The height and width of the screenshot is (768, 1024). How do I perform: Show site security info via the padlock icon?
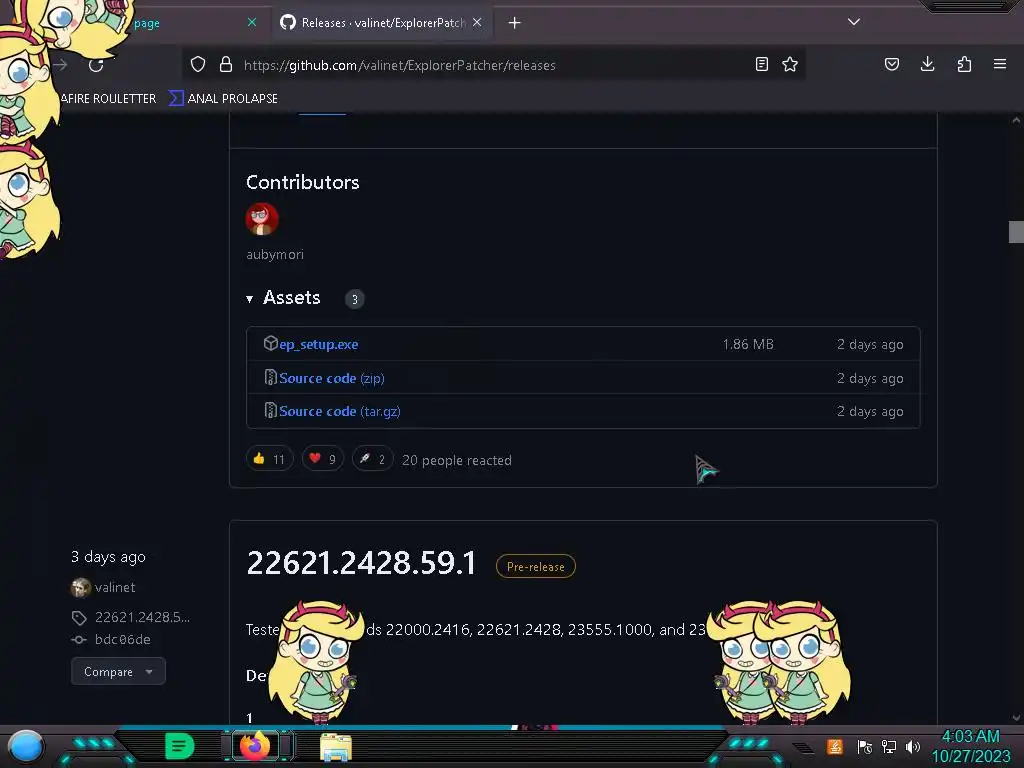pyautogui.click(x=226, y=64)
